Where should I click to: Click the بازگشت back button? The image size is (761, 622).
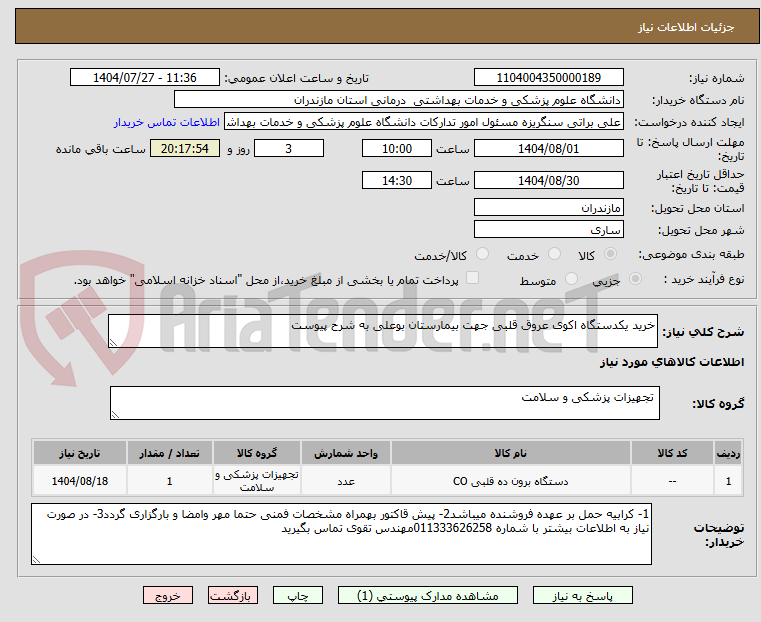233,595
